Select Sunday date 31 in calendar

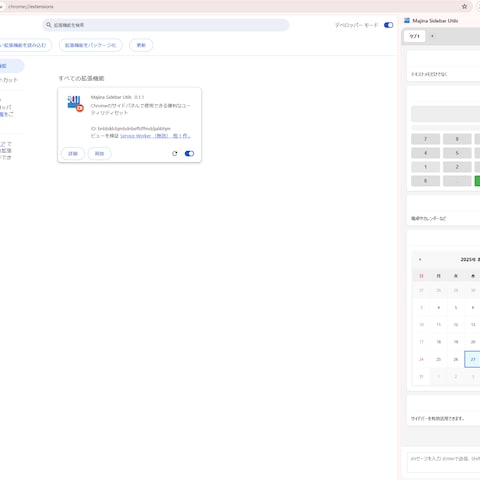click(x=421, y=376)
